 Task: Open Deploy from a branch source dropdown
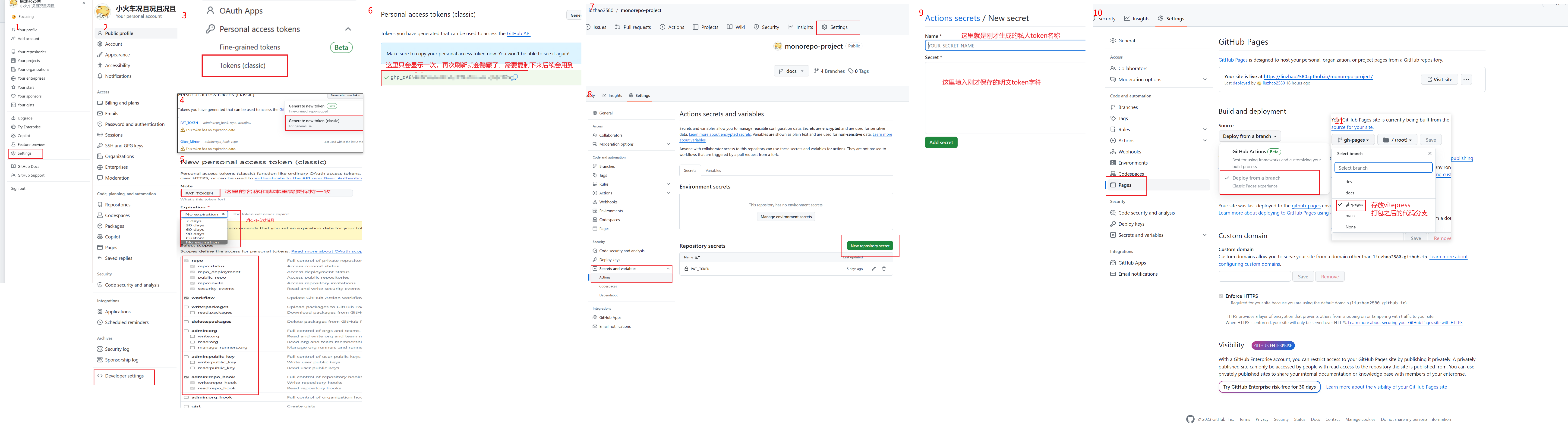pyautogui.click(x=1250, y=136)
